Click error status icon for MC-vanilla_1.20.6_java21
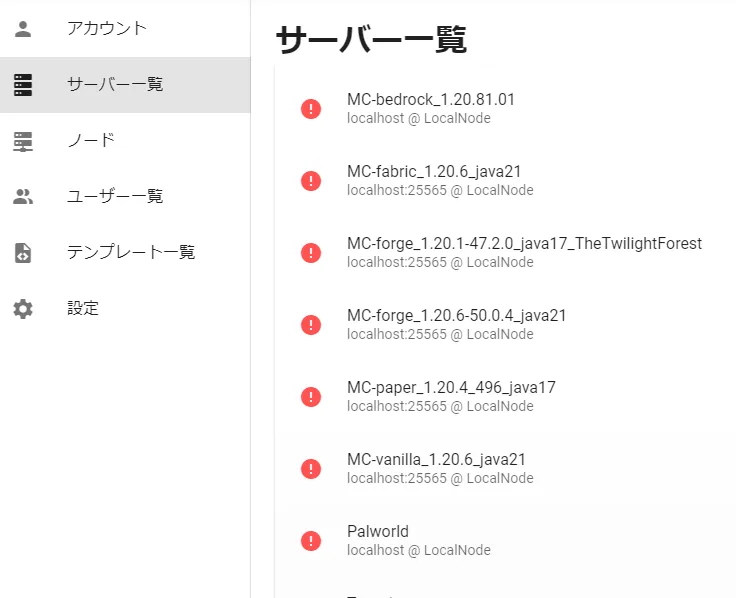 click(x=311, y=469)
